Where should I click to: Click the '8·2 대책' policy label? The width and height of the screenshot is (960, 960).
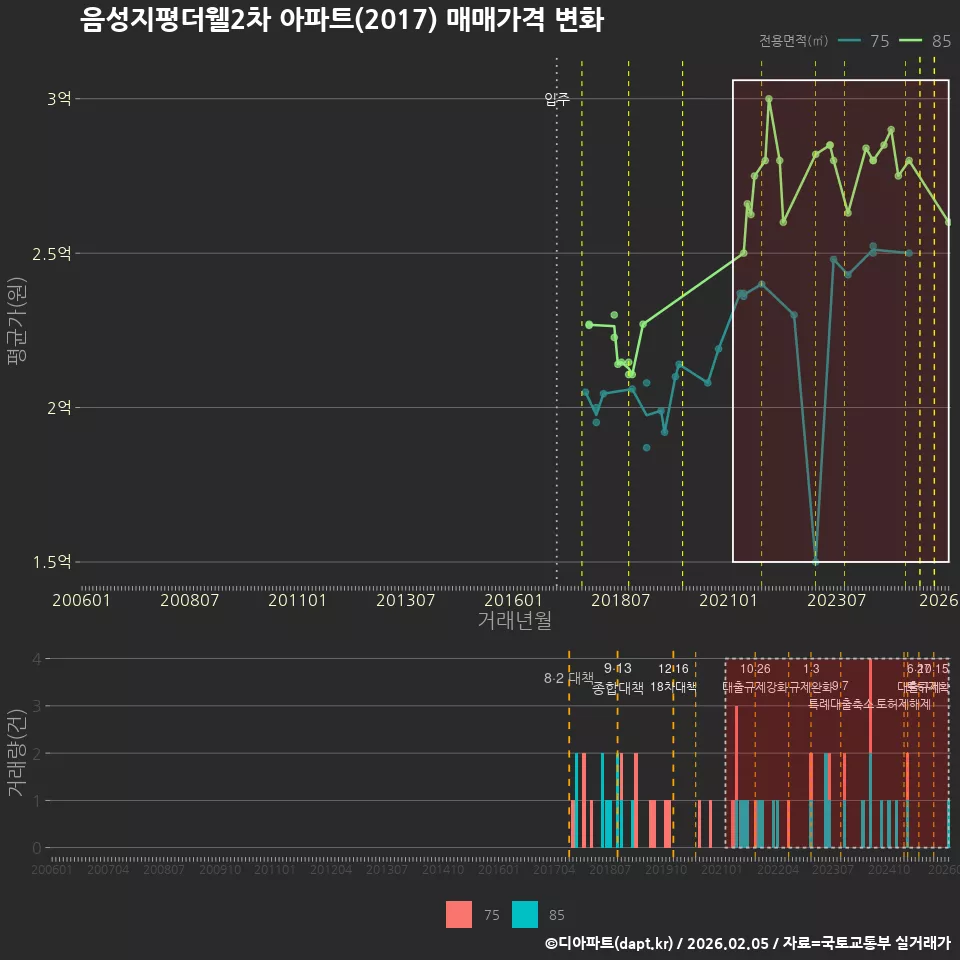coord(569,678)
